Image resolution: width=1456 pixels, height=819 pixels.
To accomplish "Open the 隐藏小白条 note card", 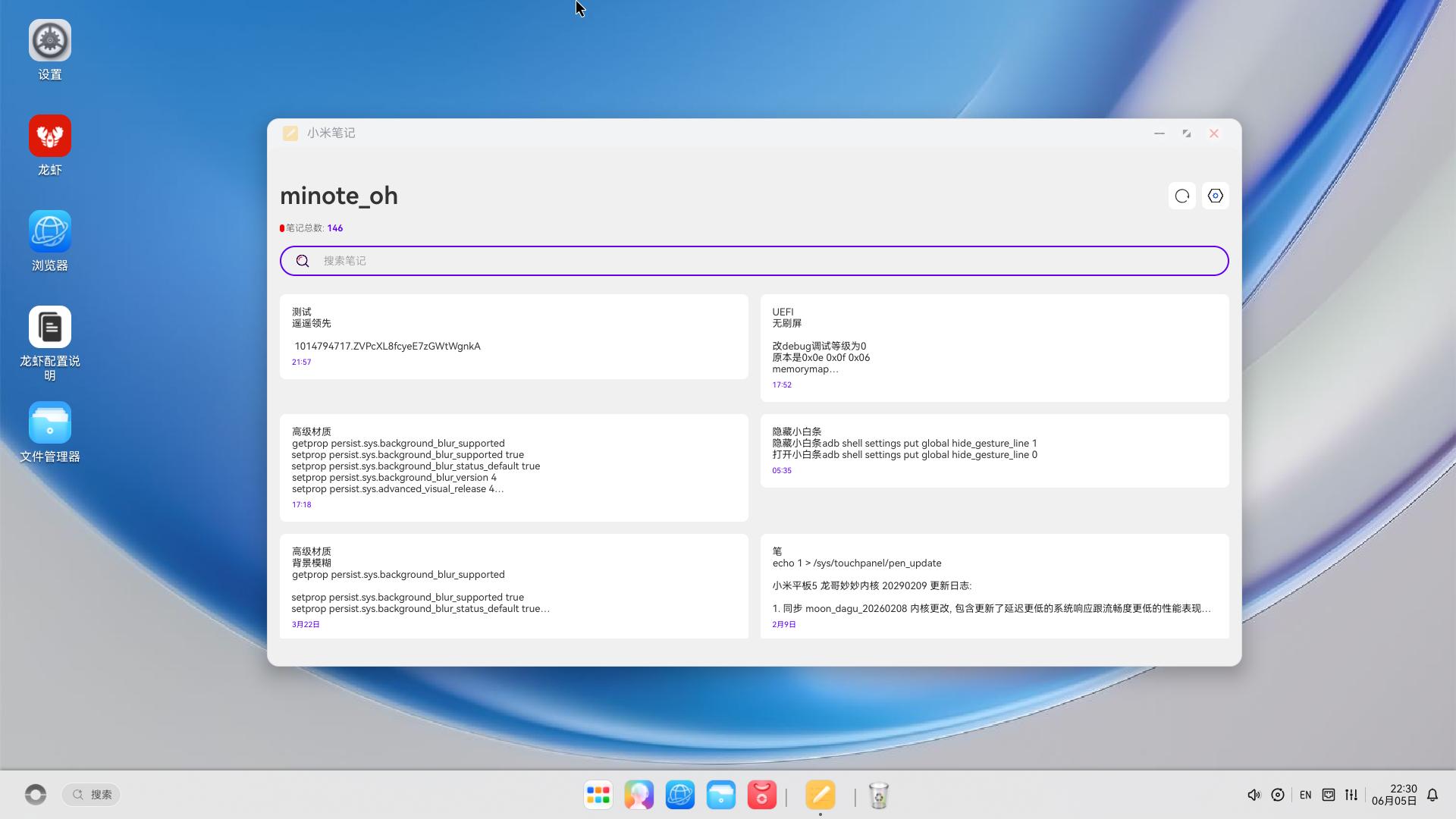I will 995,450.
